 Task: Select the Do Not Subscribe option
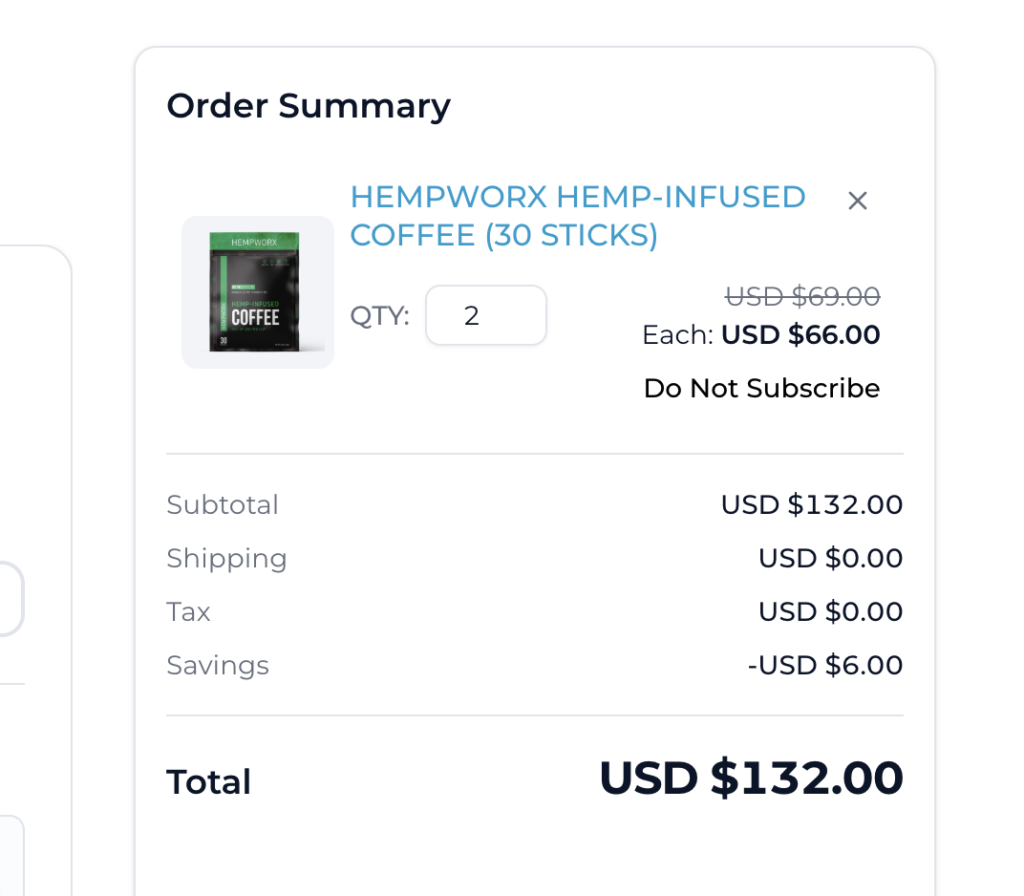pos(761,388)
